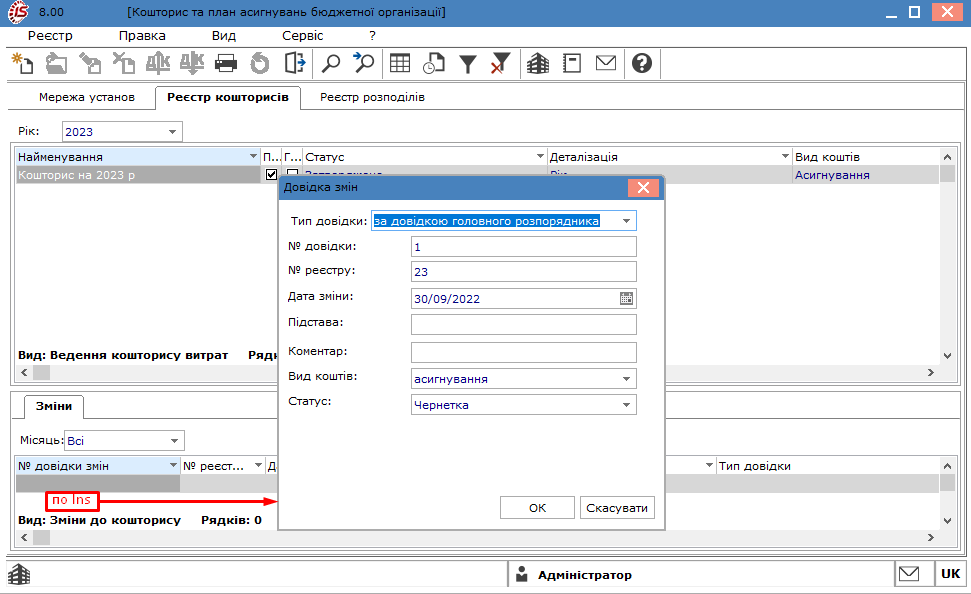This screenshot has width=971, height=594.
Task: Click the document history clock icon
Action: coord(433,63)
